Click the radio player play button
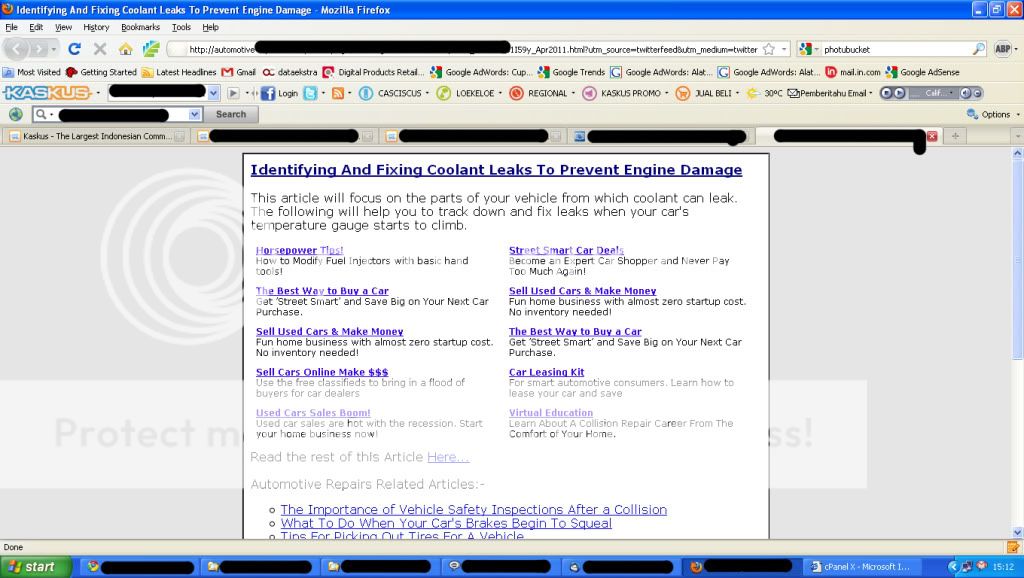The image size is (1024, 578). (x=899, y=93)
